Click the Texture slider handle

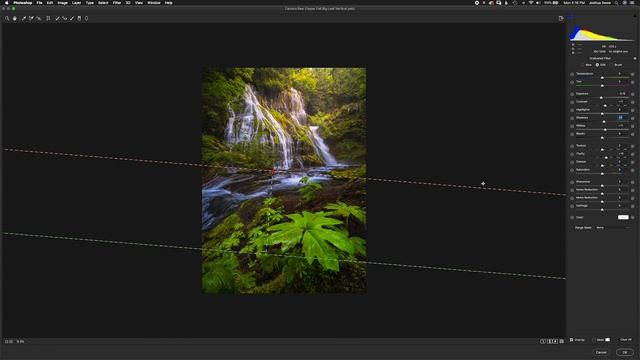[602, 150]
